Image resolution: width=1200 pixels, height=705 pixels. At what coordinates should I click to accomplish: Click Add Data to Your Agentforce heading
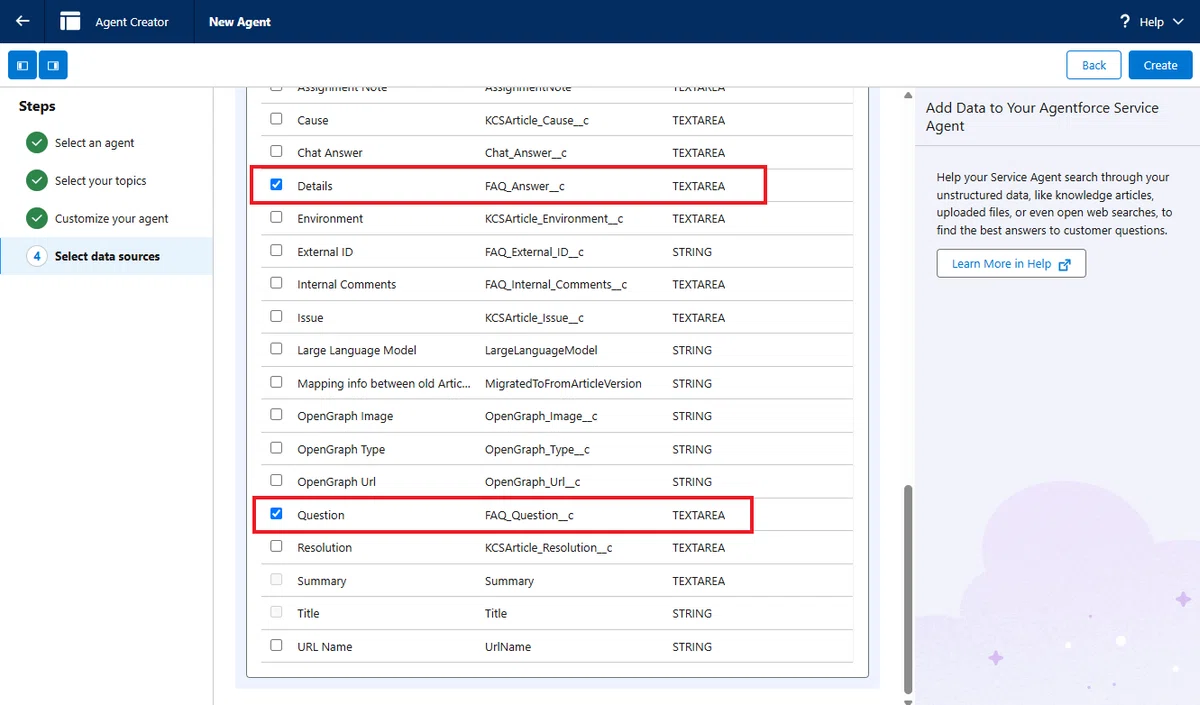[1042, 117]
